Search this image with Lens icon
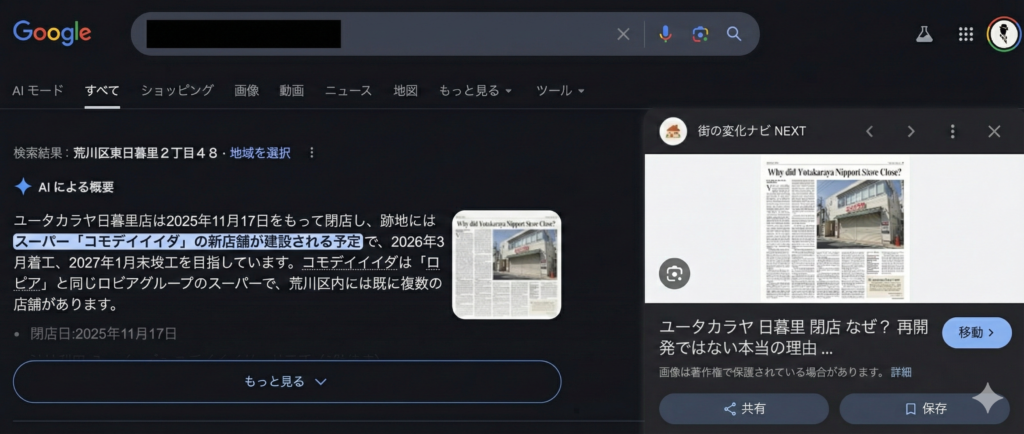1024x434 pixels. point(674,273)
